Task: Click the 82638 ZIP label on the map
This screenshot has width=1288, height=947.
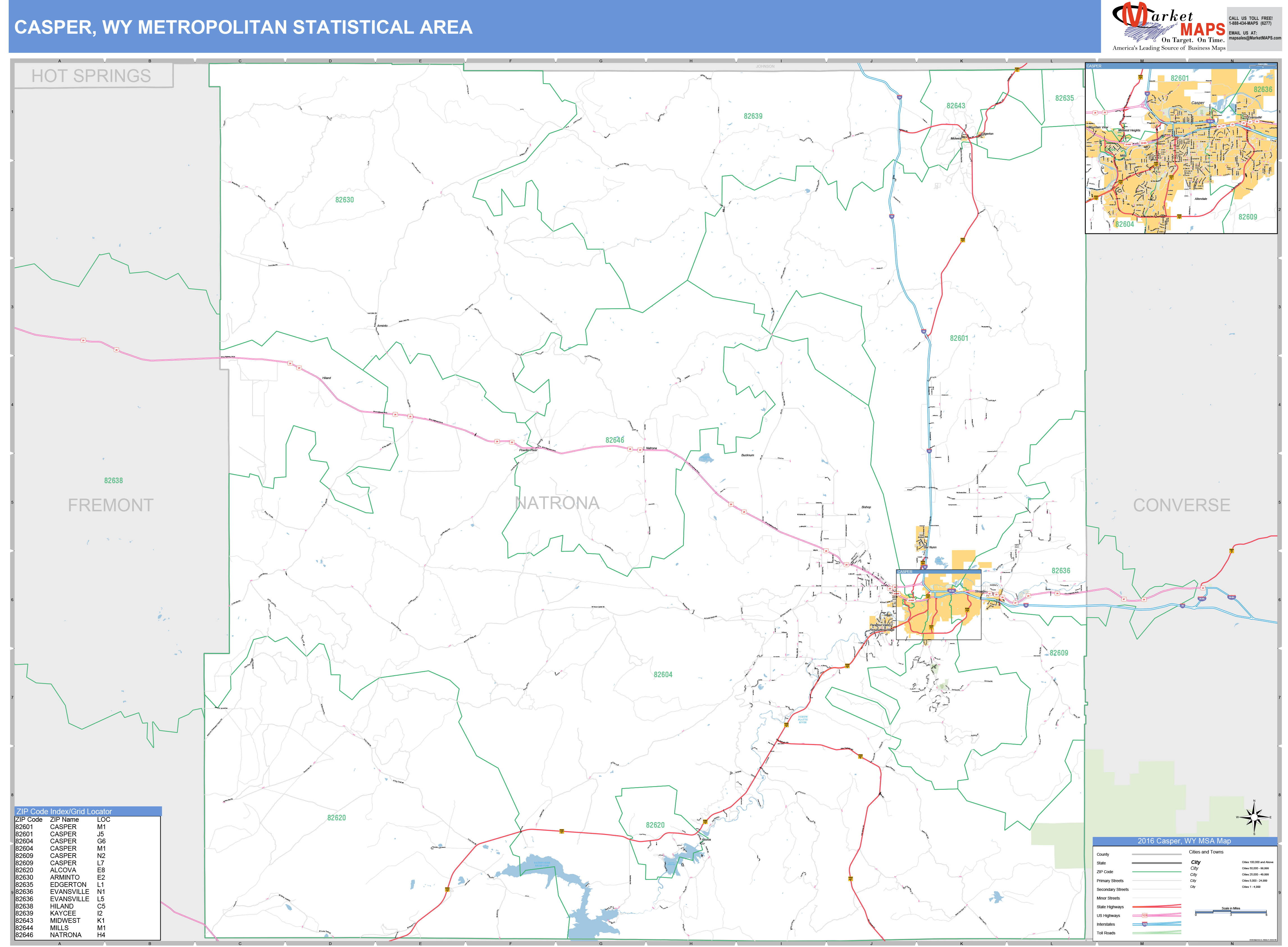Action: tap(113, 481)
